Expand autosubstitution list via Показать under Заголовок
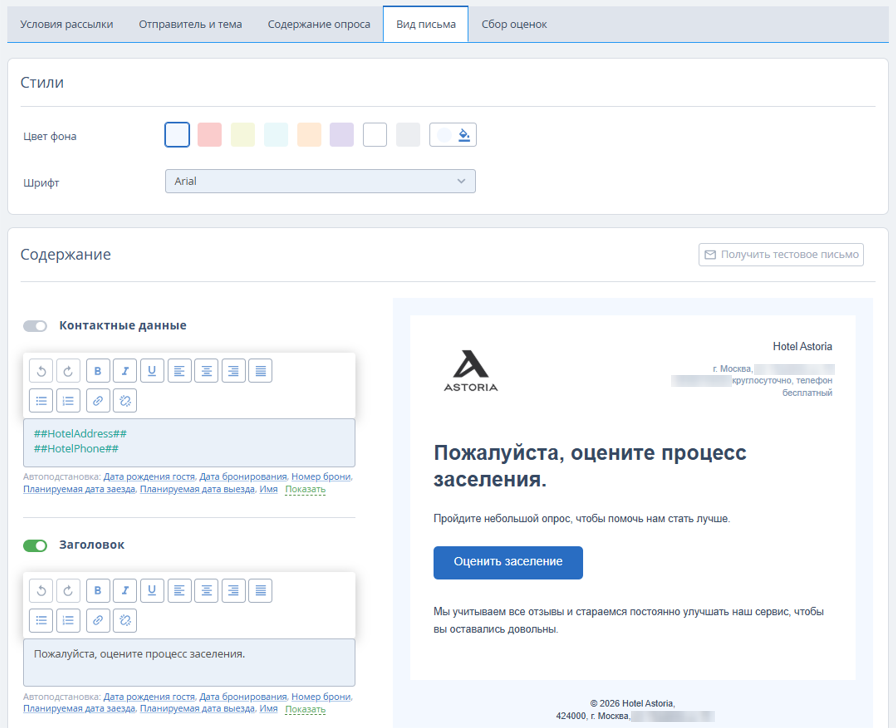This screenshot has height=728, width=896. click(x=305, y=709)
